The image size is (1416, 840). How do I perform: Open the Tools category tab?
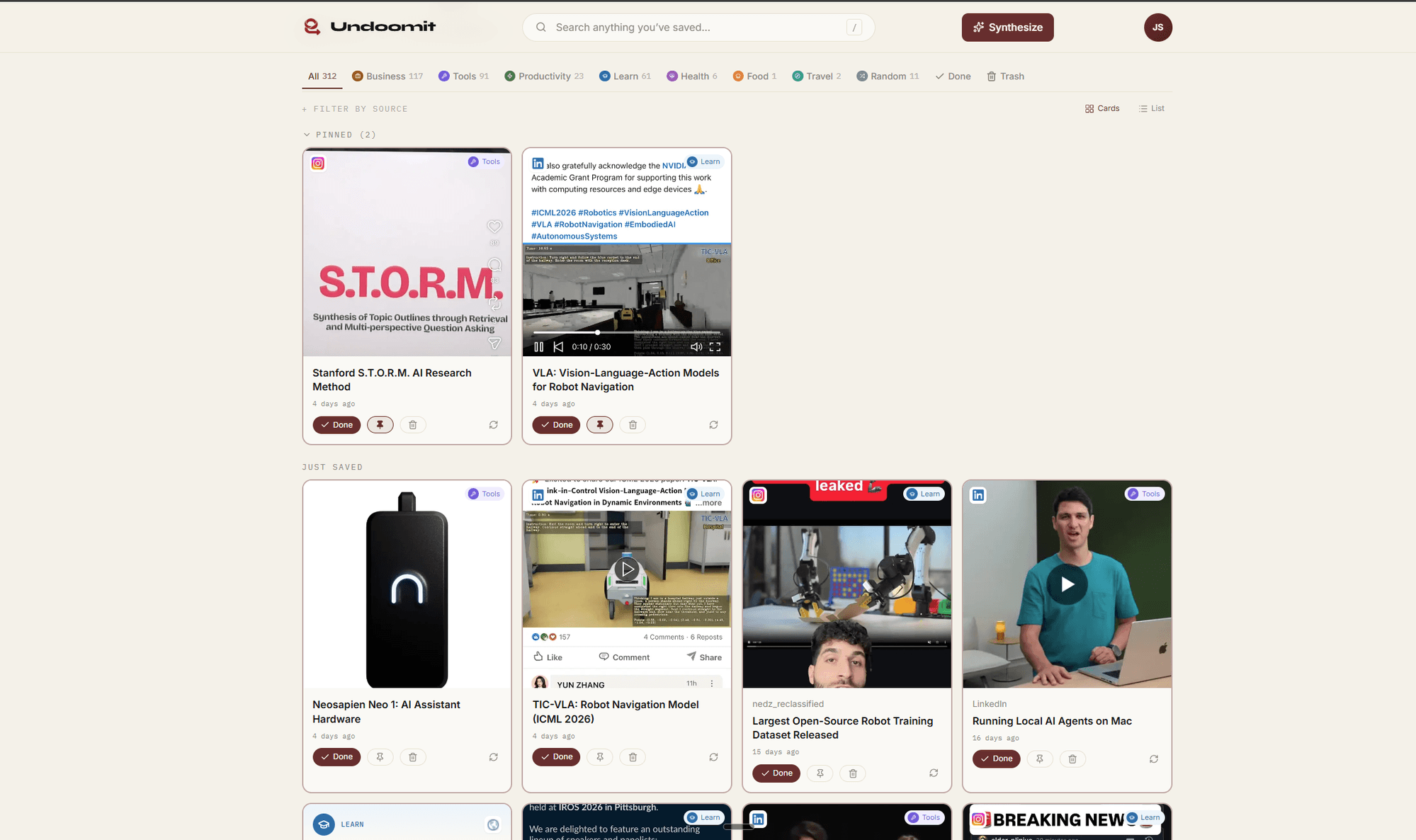tap(464, 76)
